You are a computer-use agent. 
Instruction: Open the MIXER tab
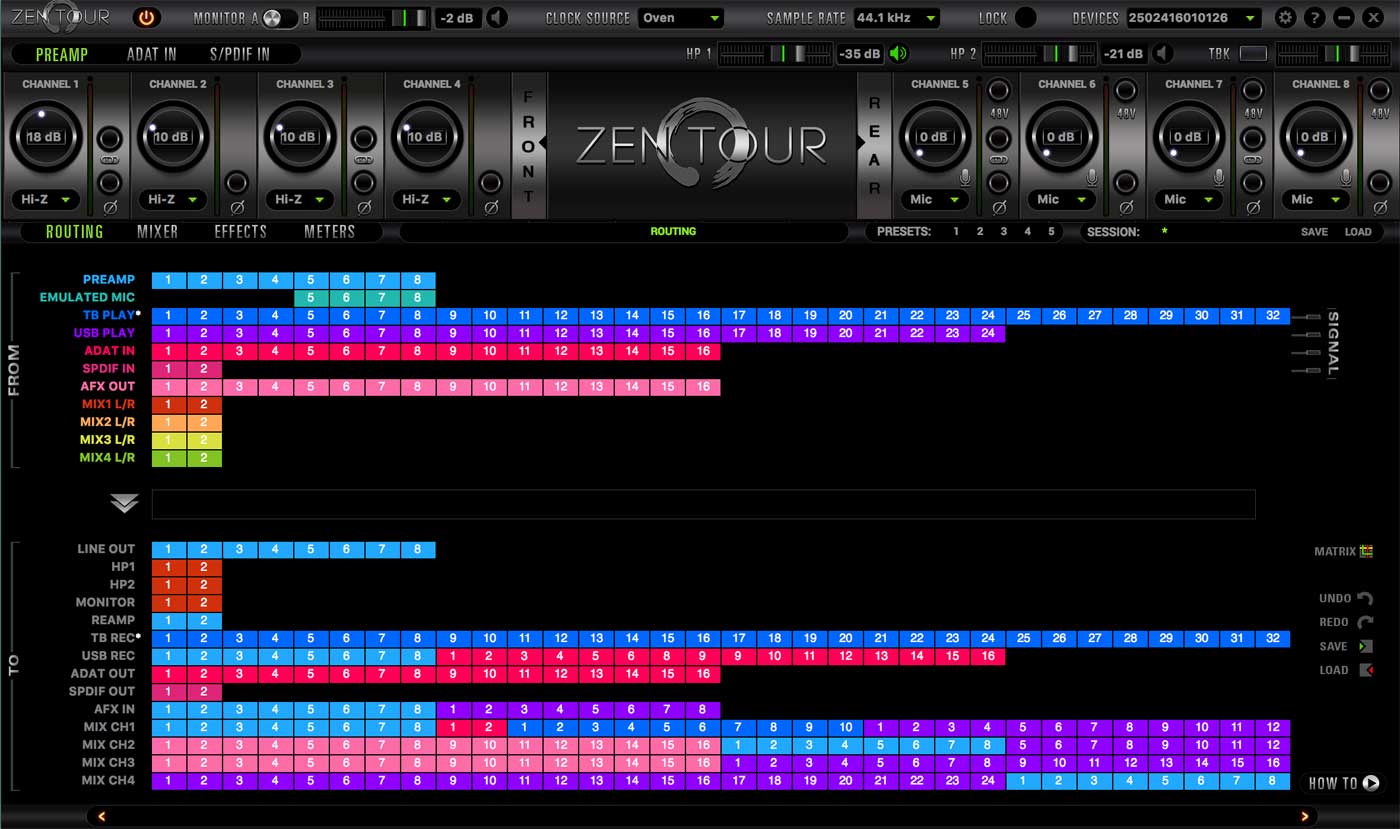[x=157, y=231]
